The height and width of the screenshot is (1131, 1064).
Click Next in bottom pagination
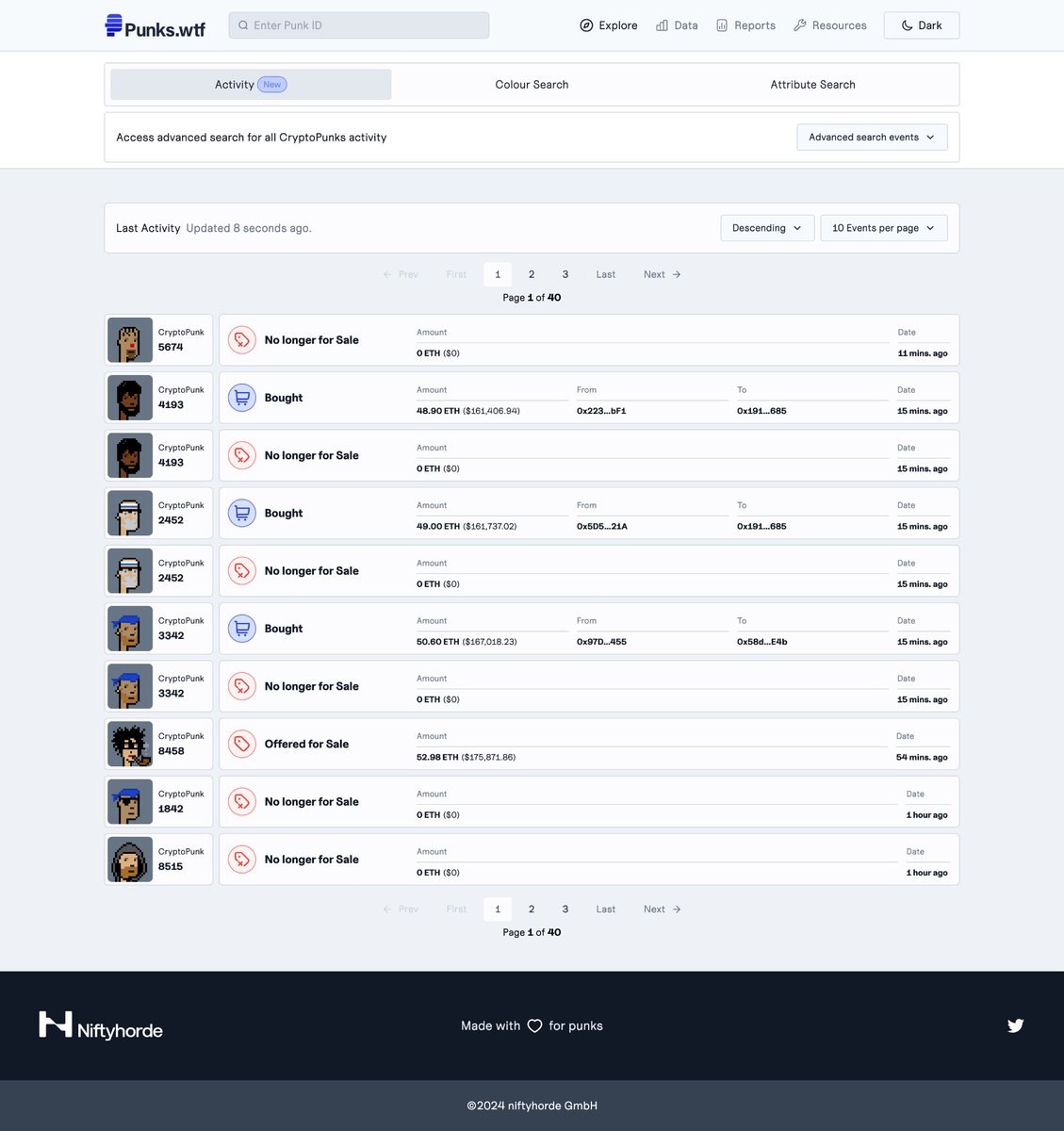663,910
